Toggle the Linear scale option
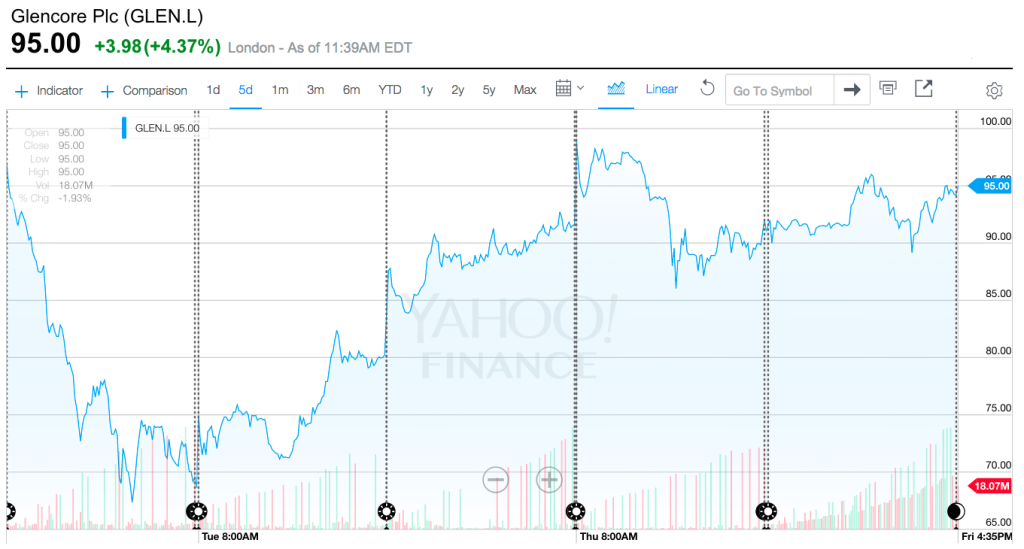Screen dimensions: 1024x549 coord(662,90)
